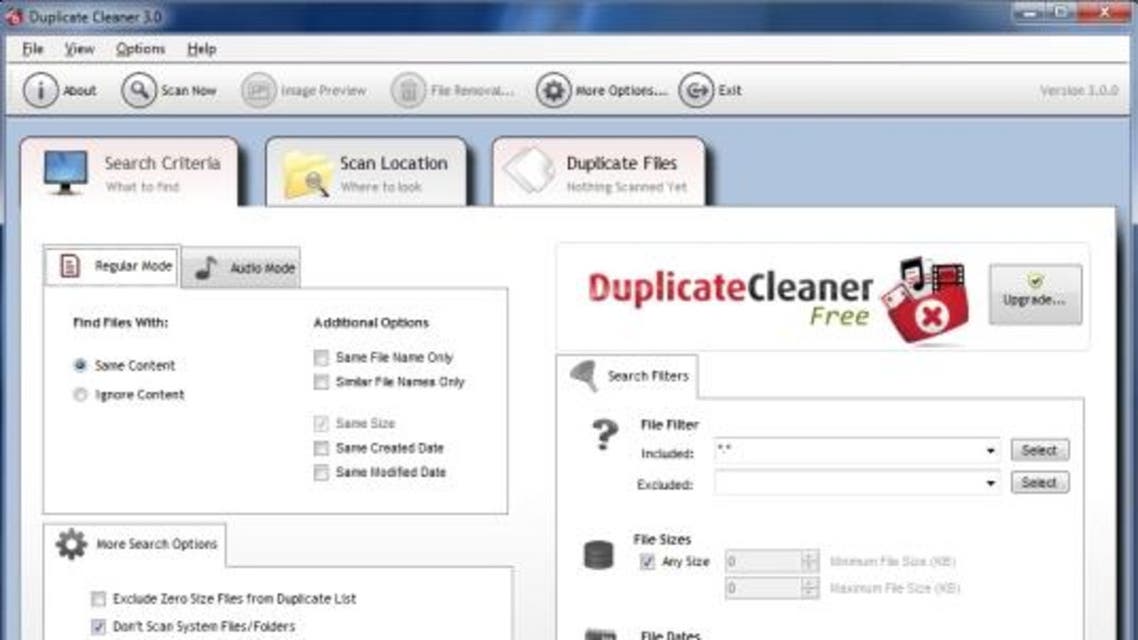Image resolution: width=1138 pixels, height=640 pixels.
Task: Open the File menu
Action: click(33, 49)
